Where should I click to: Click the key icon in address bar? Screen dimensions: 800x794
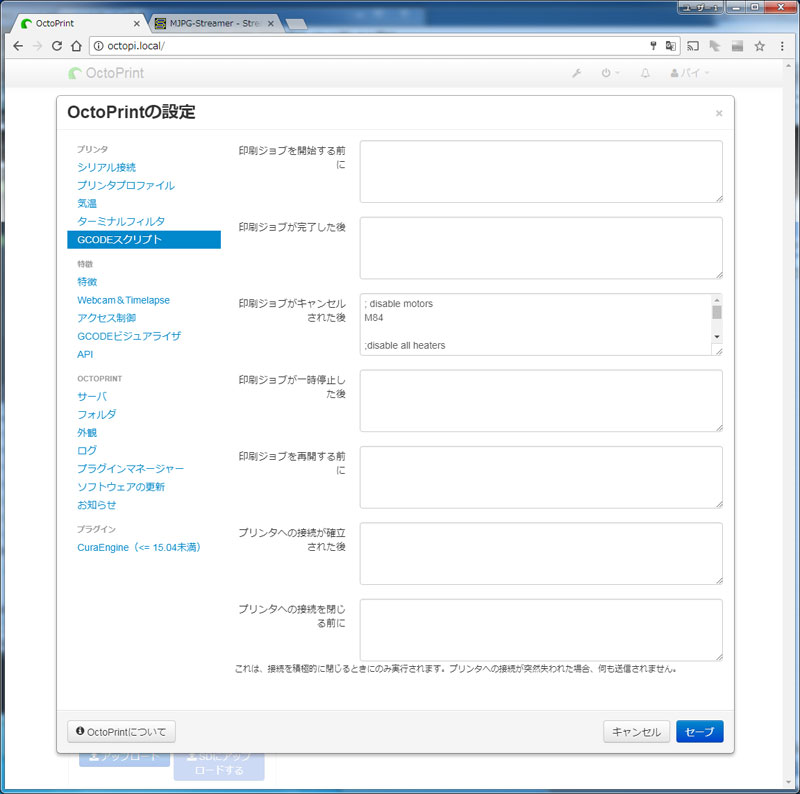pyautogui.click(x=653, y=46)
